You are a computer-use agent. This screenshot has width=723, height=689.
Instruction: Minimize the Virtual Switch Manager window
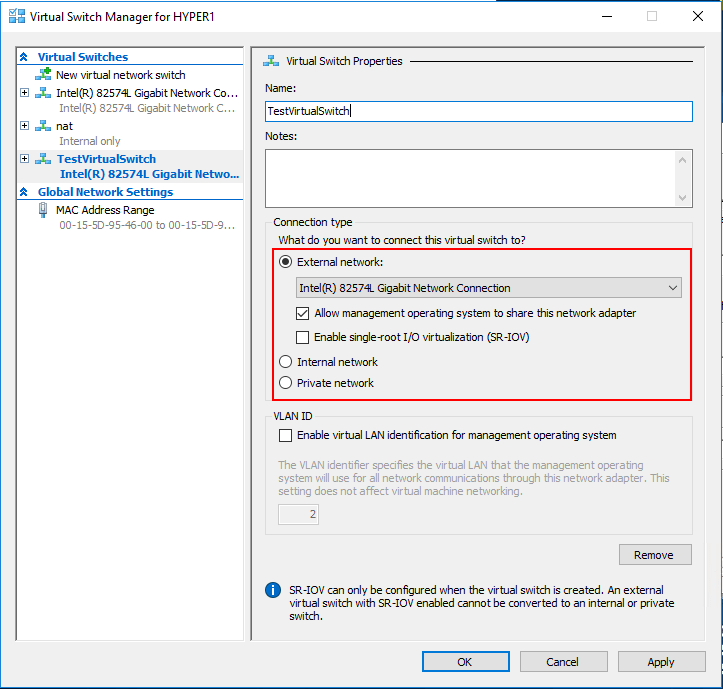pos(607,16)
